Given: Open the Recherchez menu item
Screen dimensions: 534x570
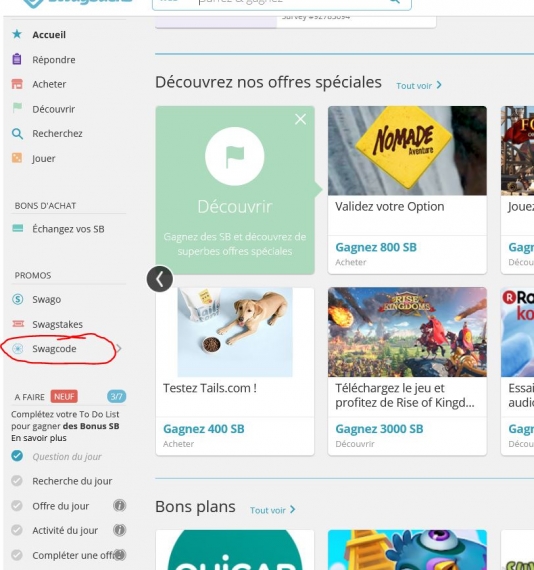Looking at the screenshot, I should pos(57,134).
